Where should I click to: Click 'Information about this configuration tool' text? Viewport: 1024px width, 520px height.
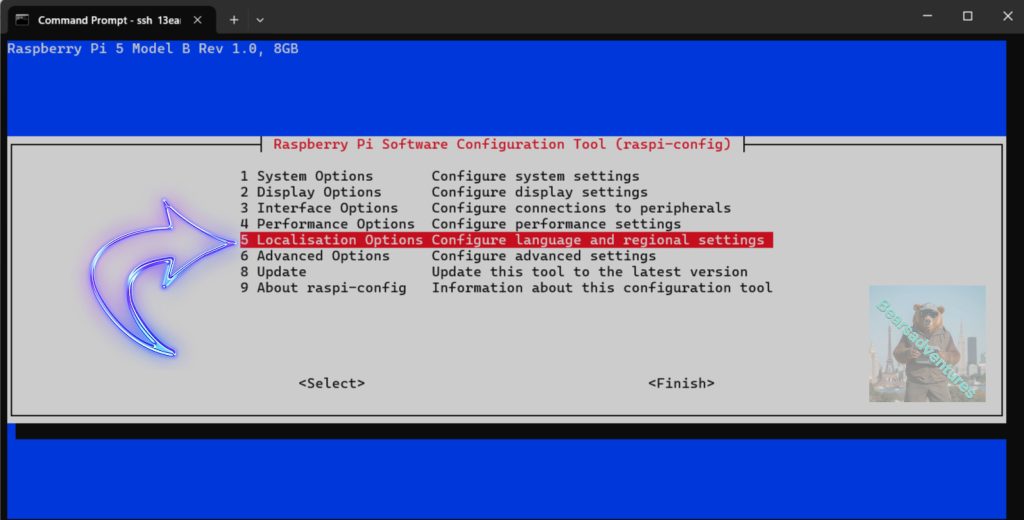click(x=602, y=288)
